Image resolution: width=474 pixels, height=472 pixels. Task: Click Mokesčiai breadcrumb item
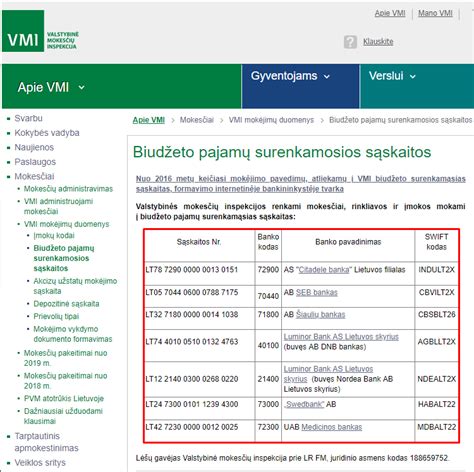coord(197,120)
